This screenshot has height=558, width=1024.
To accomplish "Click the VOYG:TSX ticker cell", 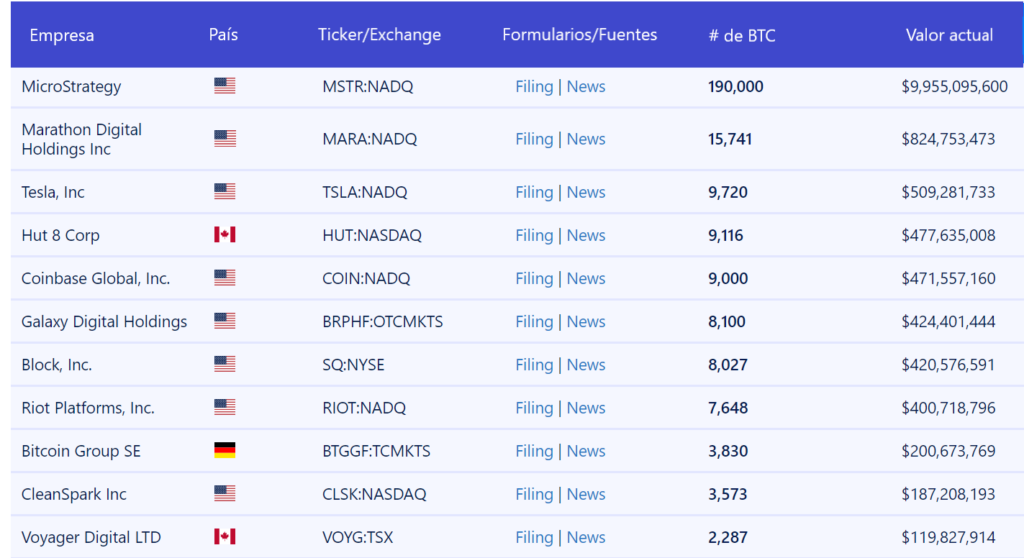I will 358,537.
